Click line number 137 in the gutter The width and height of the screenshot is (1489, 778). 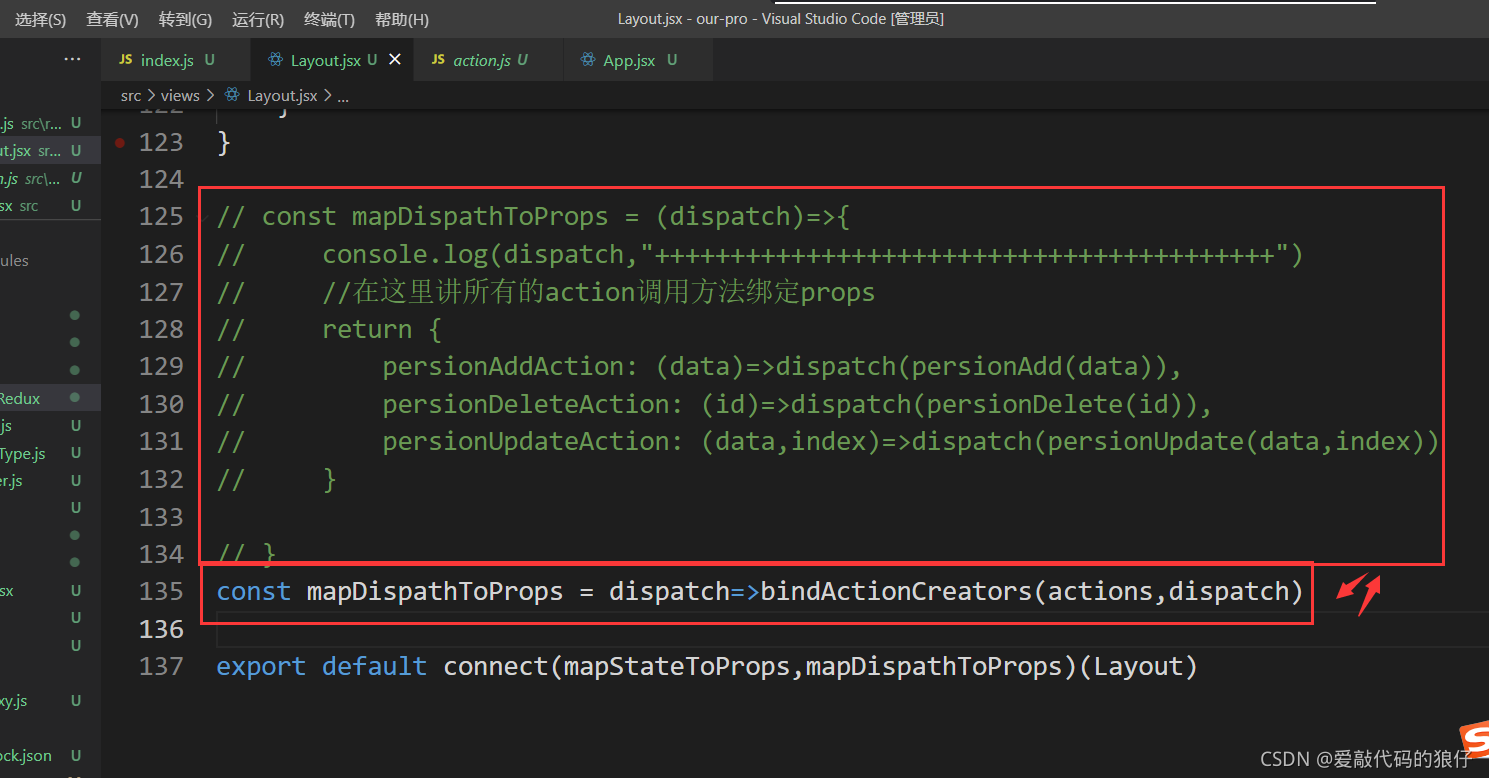tap(161, 666)
